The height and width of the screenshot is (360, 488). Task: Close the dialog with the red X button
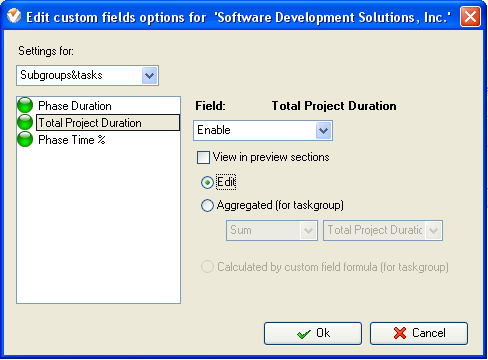tap(470, 16)
